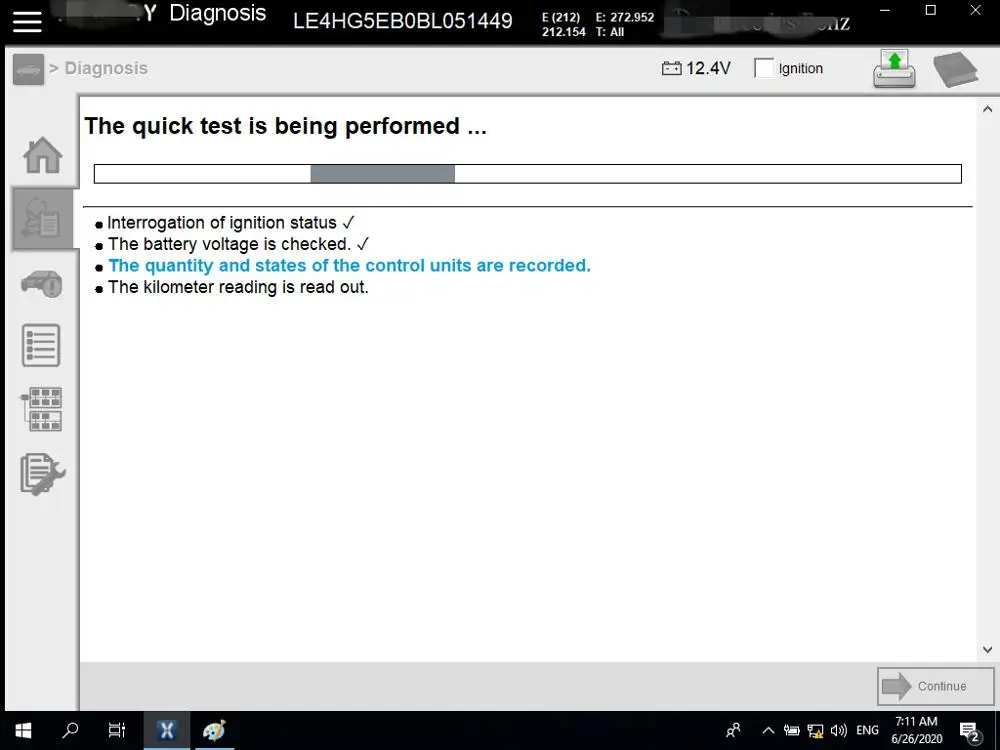Click the ENG language indicator
Screen dimensions: 1000x750
coord(867,730)
